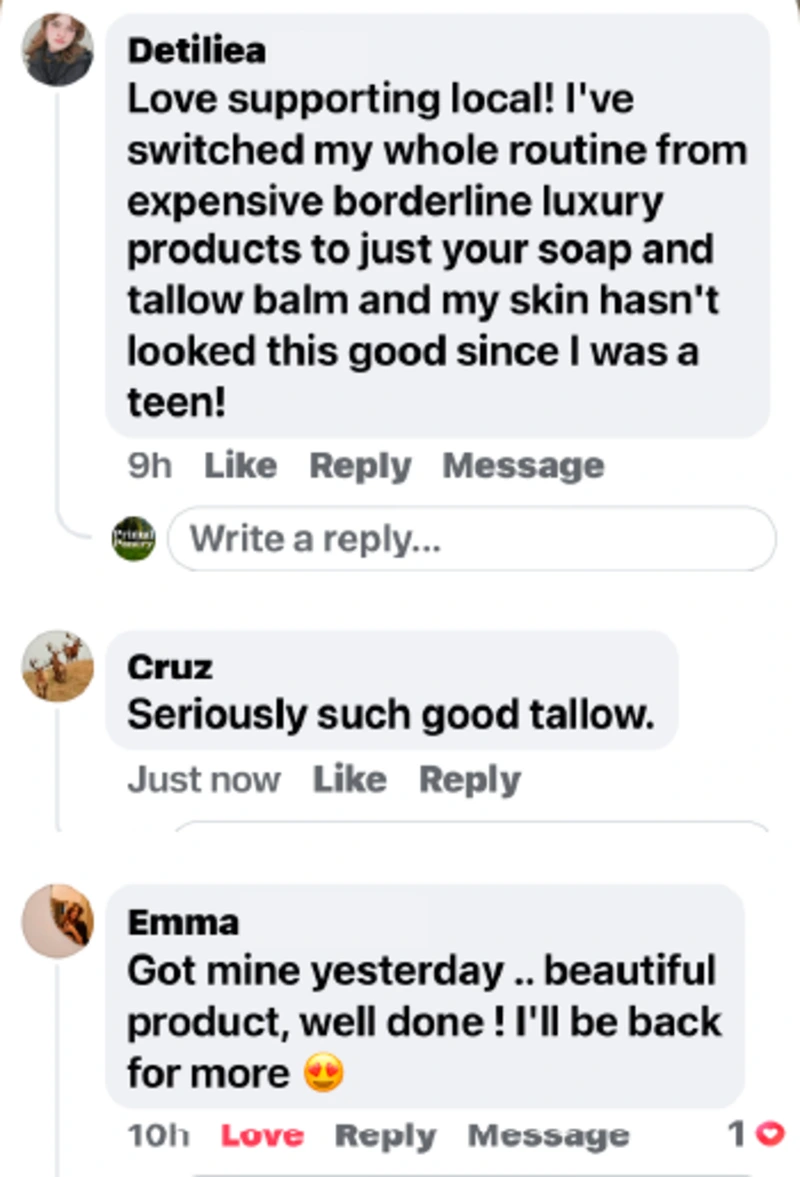Viewport: 800px width, 1177px height.
Task: Reply to Emma's comment
Action: tap(385, 1136)
